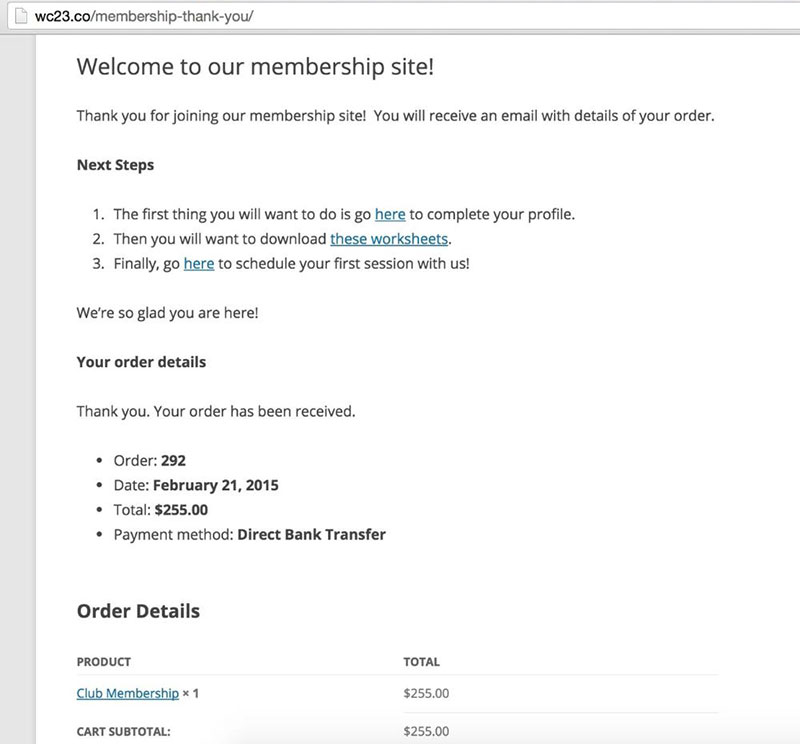The height and width of the screenshot is (744, 800).
Task: Open the 'here' link to complete your profile
Action: point(391,213)
